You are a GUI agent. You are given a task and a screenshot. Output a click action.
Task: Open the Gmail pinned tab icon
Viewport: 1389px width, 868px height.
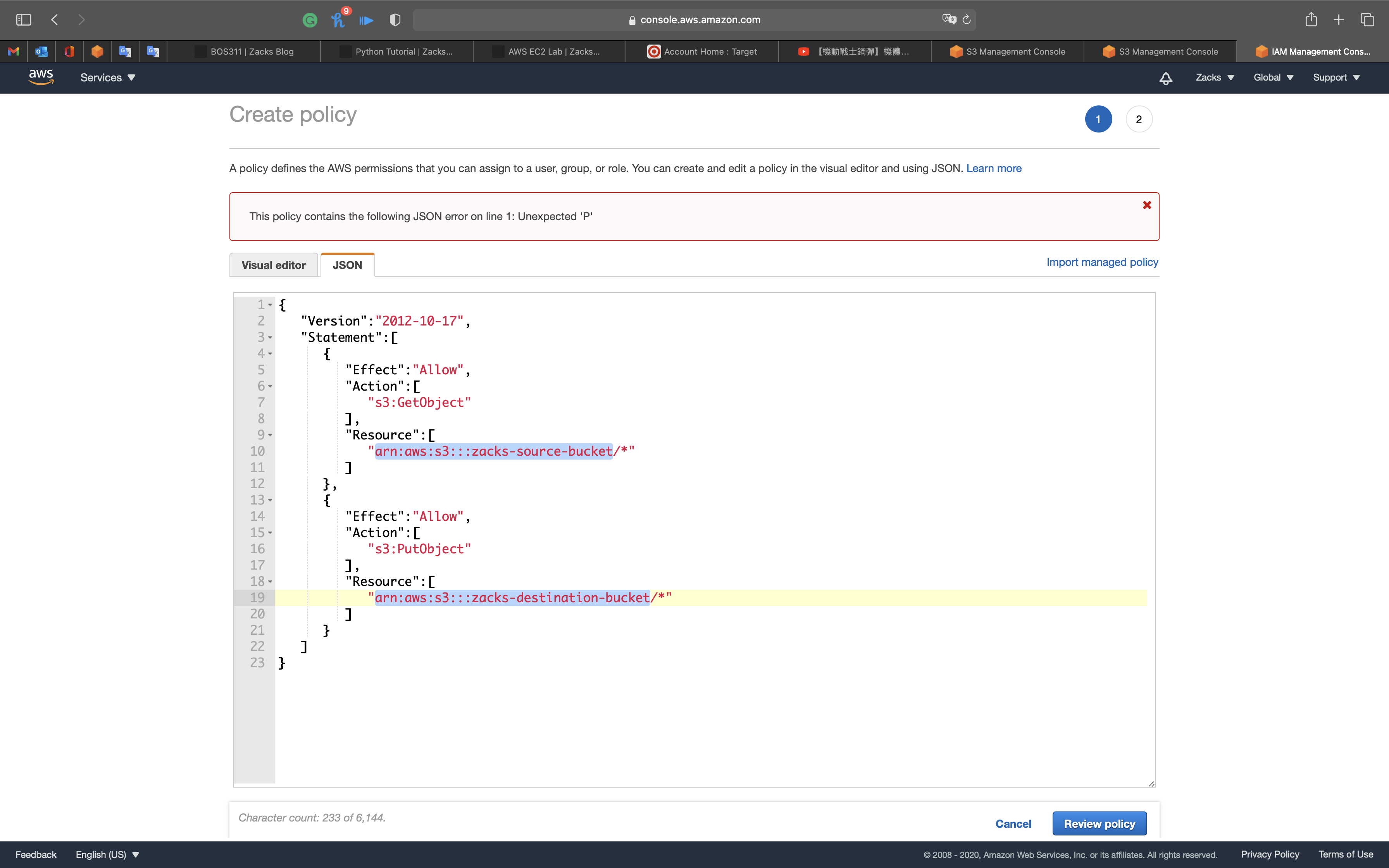[x=14, y=52]
